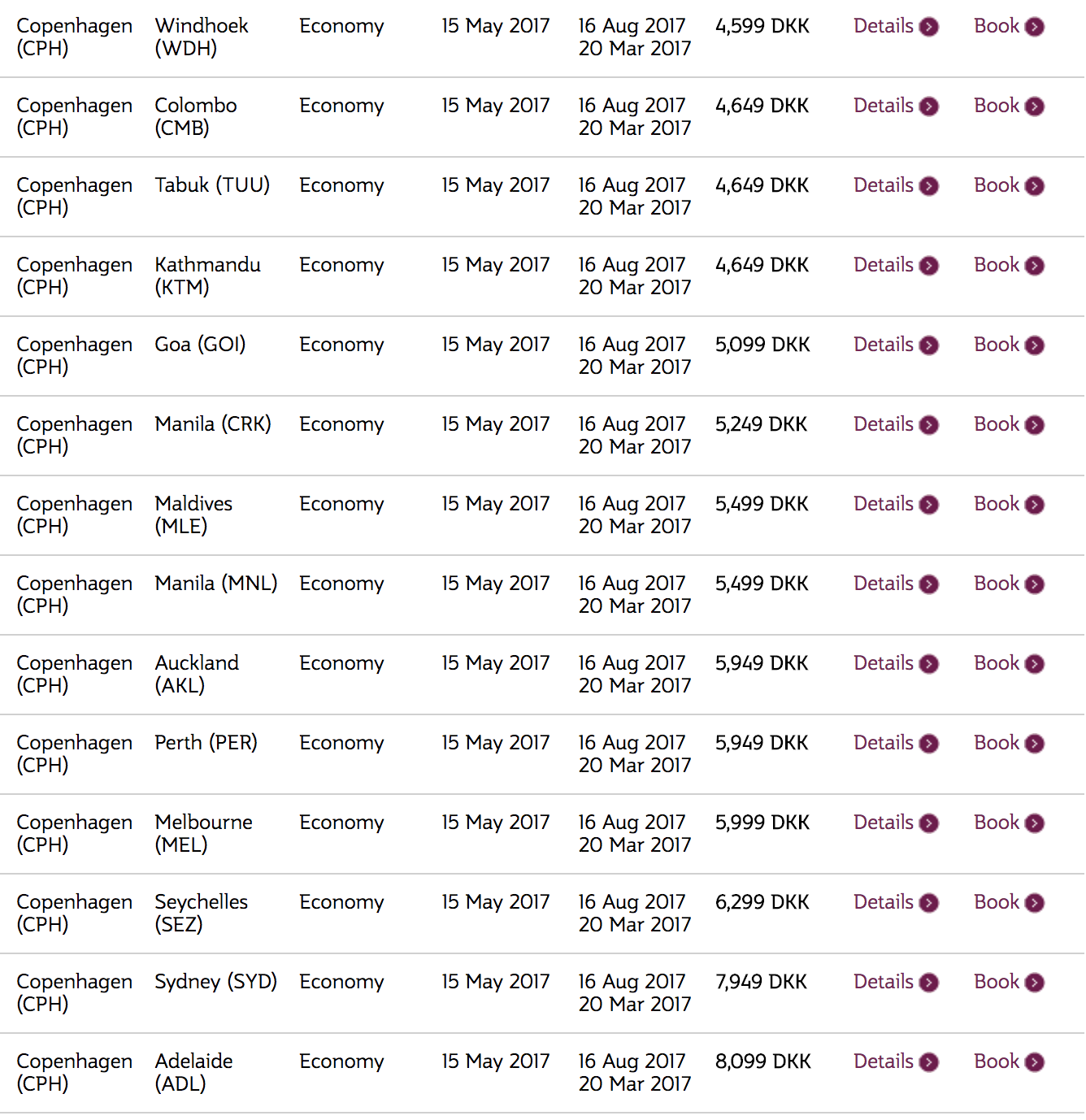Book the Adelaide flight for 8,099 DKK
This screenshot has width=1086, height=1120.
click(x=997, y=1061)
